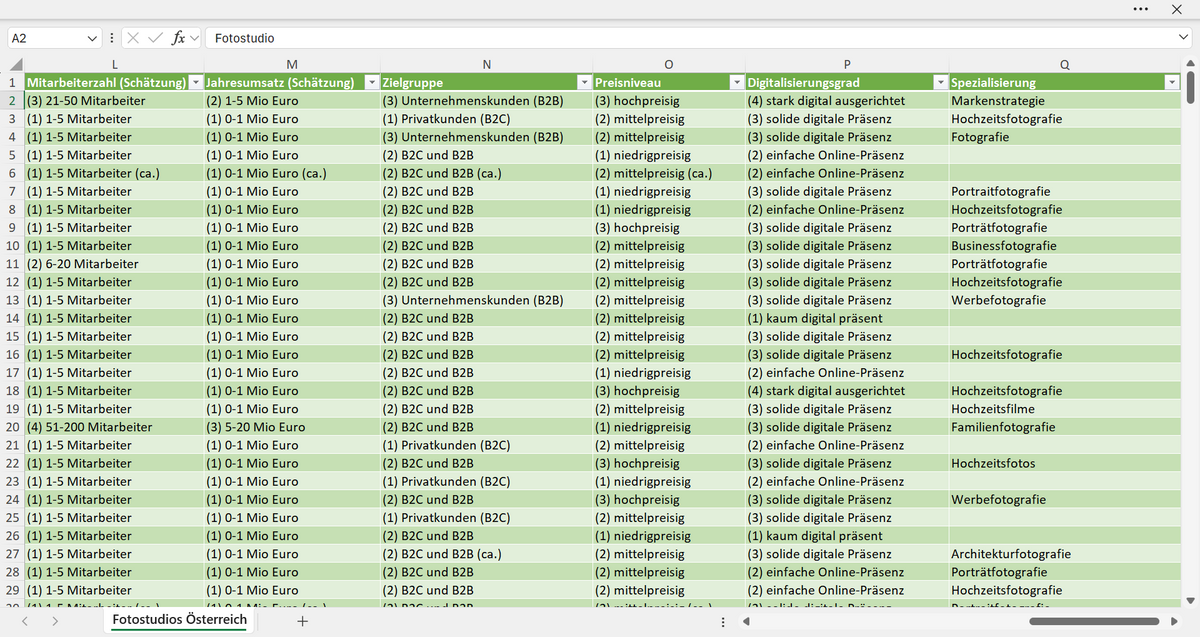Click the insert function fx icon
This screenshot has height=637, width=1200.
click(179, 38)
